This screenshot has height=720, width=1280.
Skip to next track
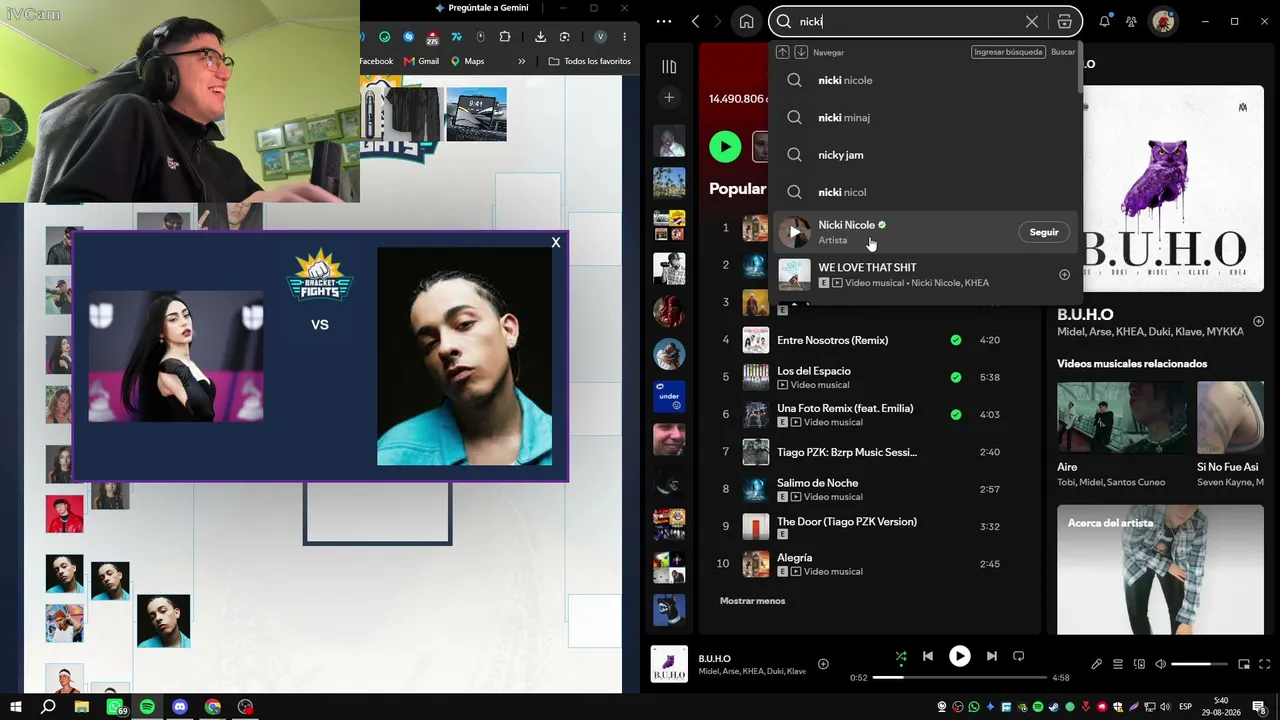(x=991, y=656)
